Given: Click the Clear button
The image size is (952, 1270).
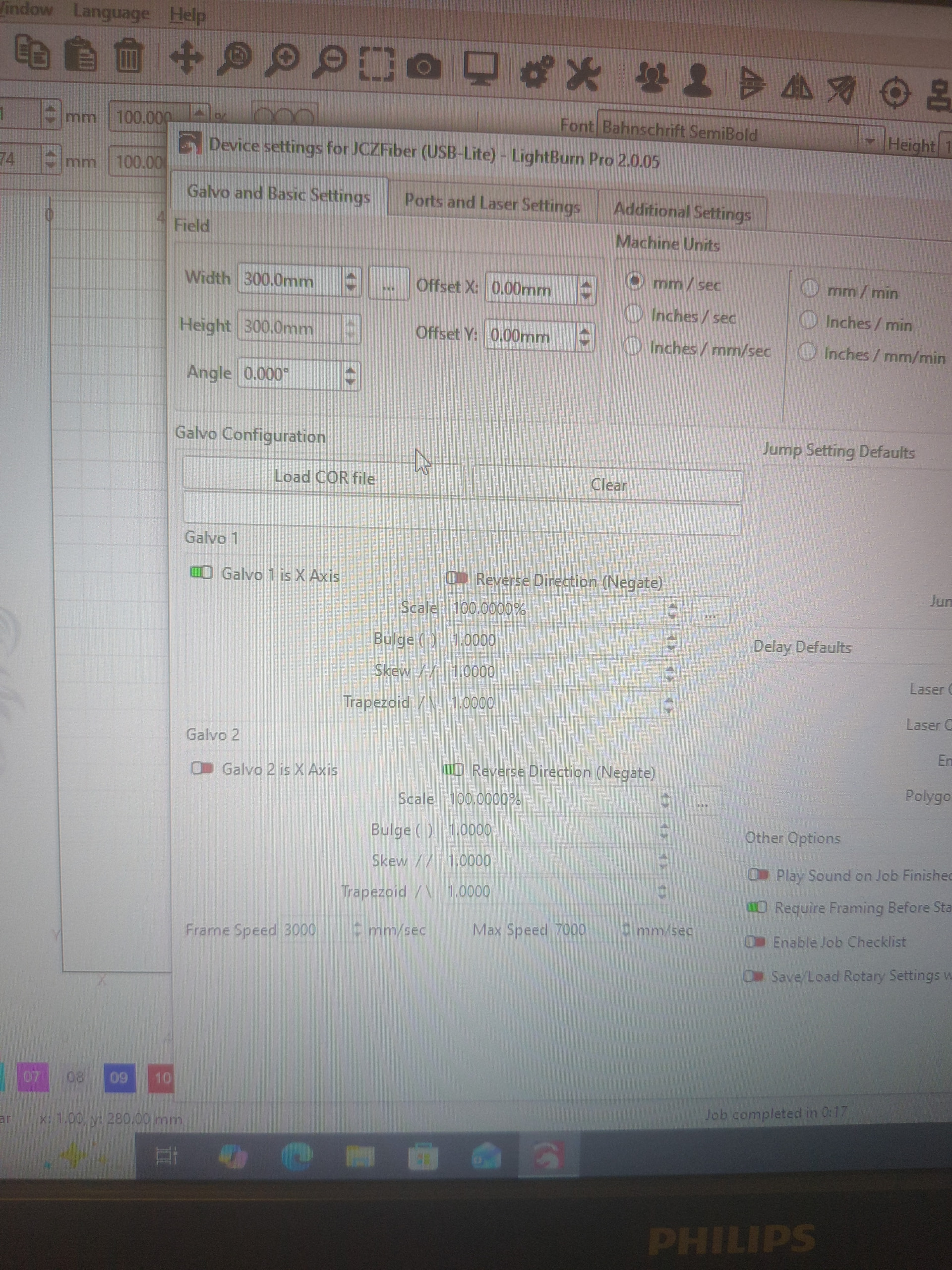Looking at the screenshot, I should coord(608,485).
